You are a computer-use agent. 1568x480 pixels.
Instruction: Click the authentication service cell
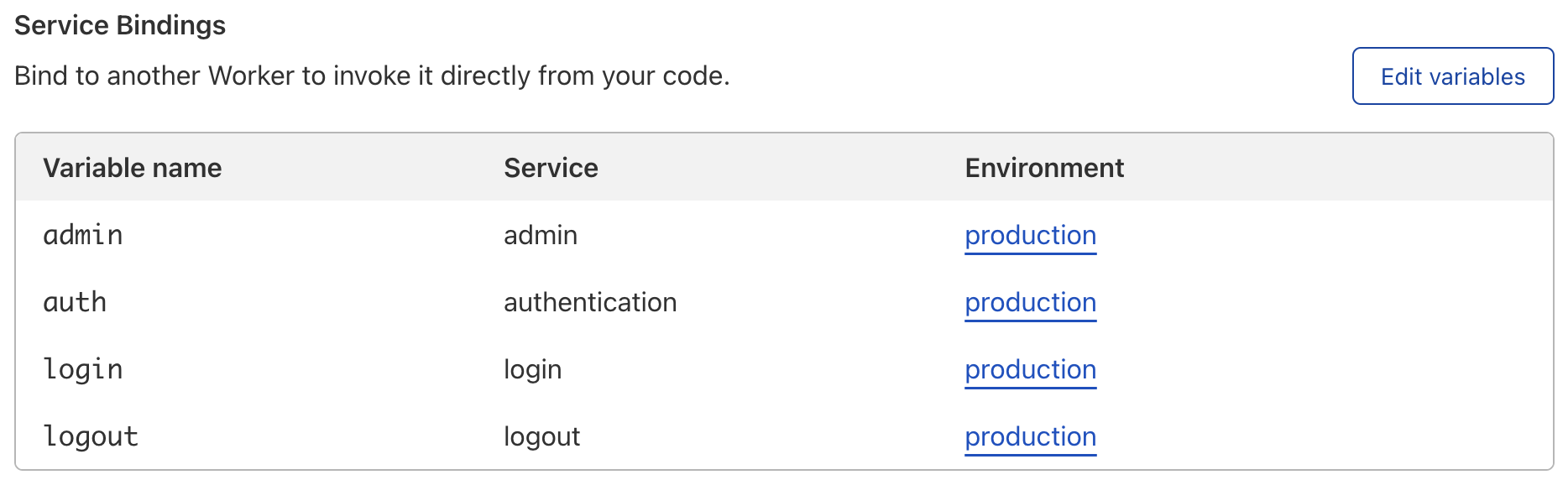pos(590,303)
